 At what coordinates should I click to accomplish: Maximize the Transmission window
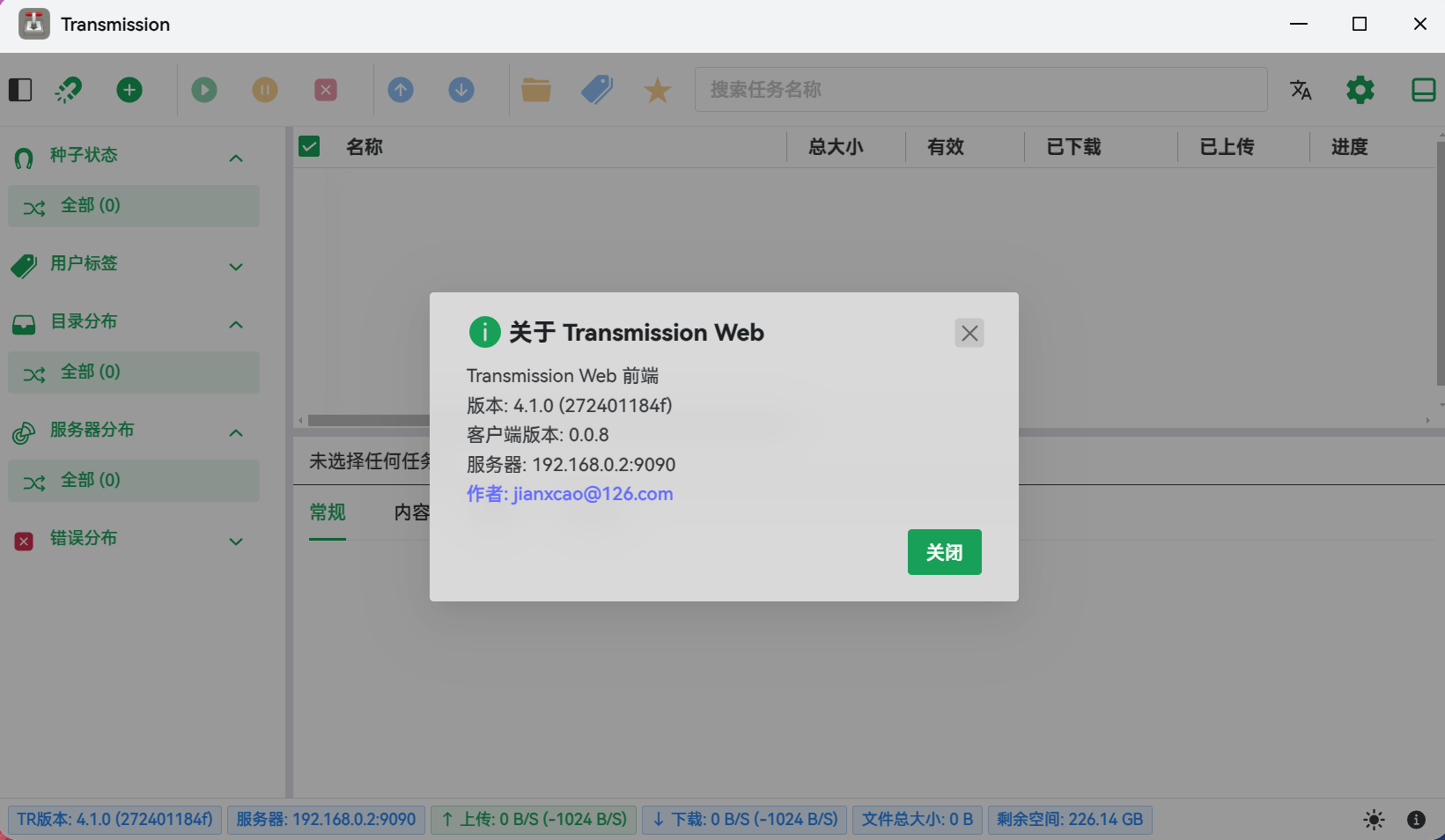coord(1360,24)
